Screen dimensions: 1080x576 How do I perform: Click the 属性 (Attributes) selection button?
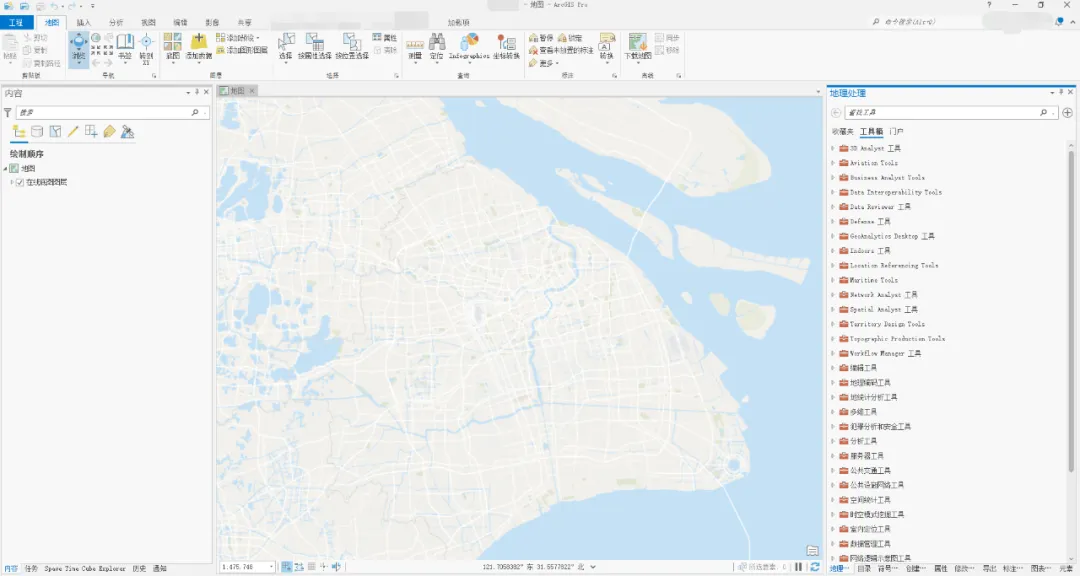[x=385, y=38]
